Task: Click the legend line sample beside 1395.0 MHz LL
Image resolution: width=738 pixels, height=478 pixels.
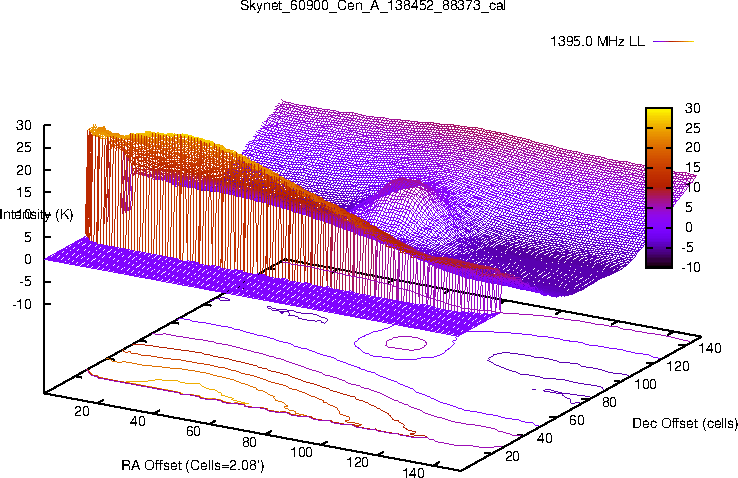Action: point(674,41)
